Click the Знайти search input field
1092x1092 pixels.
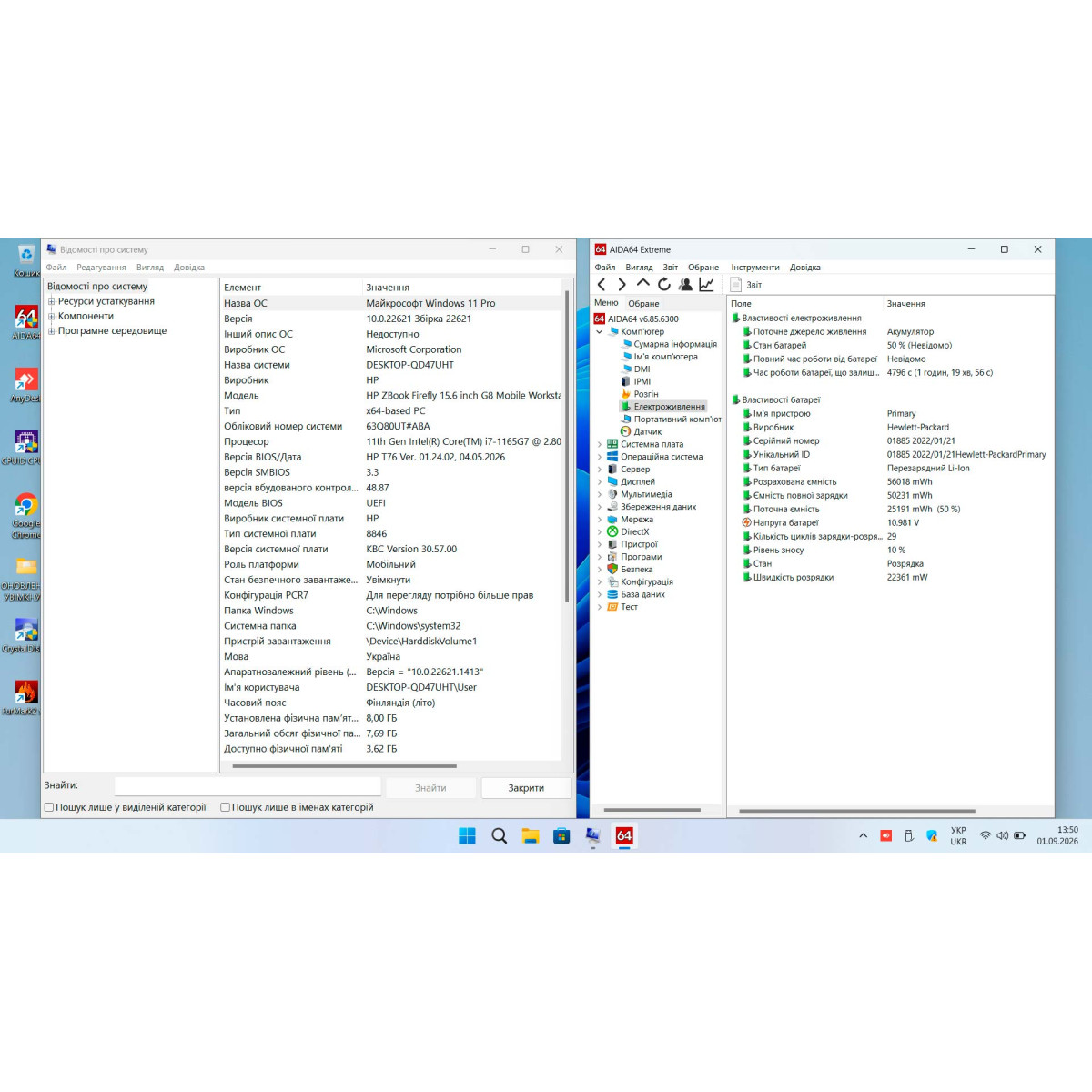(248, 786)
